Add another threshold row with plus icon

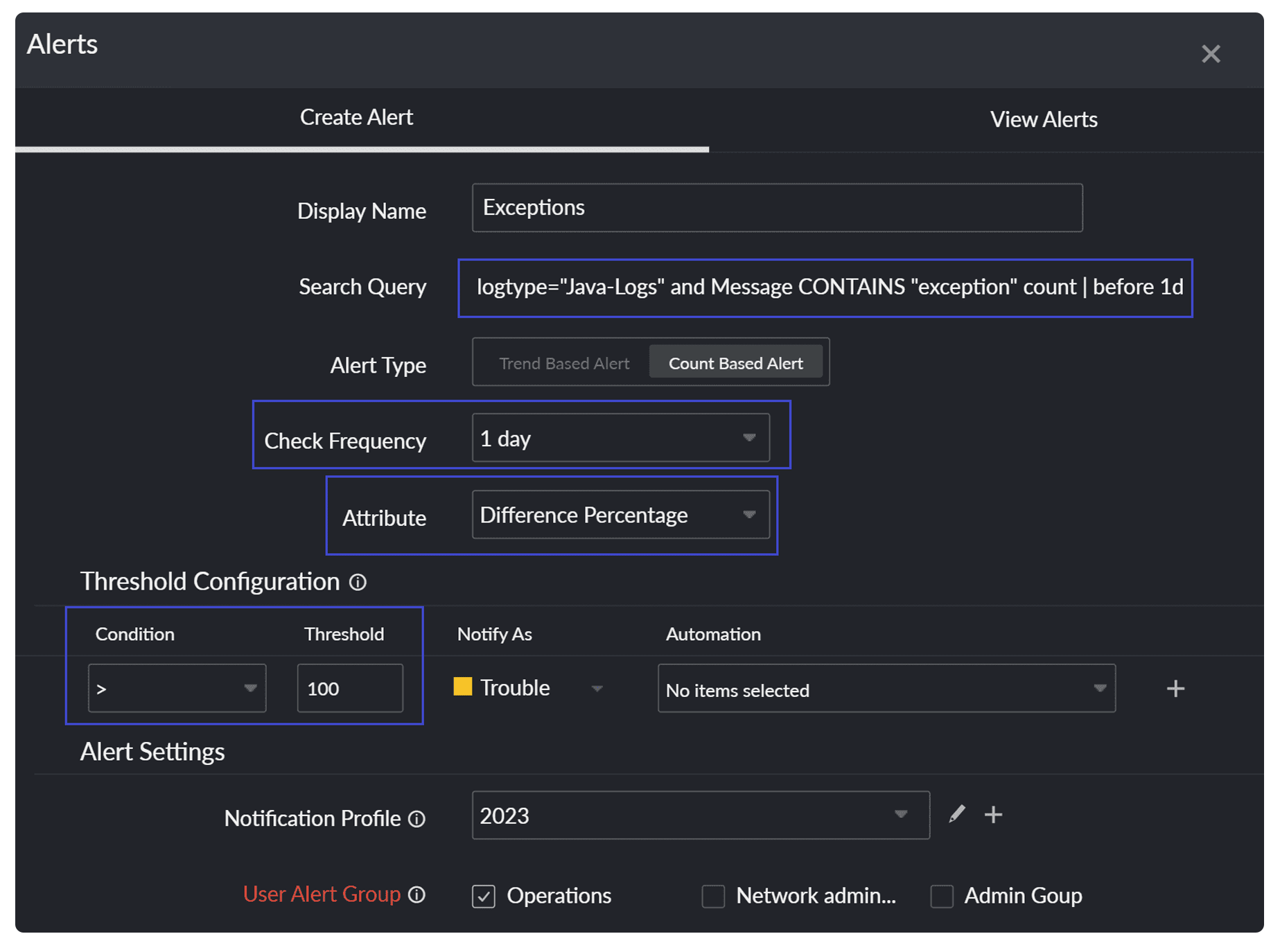pyautogui.click(x=1175, y=688)
